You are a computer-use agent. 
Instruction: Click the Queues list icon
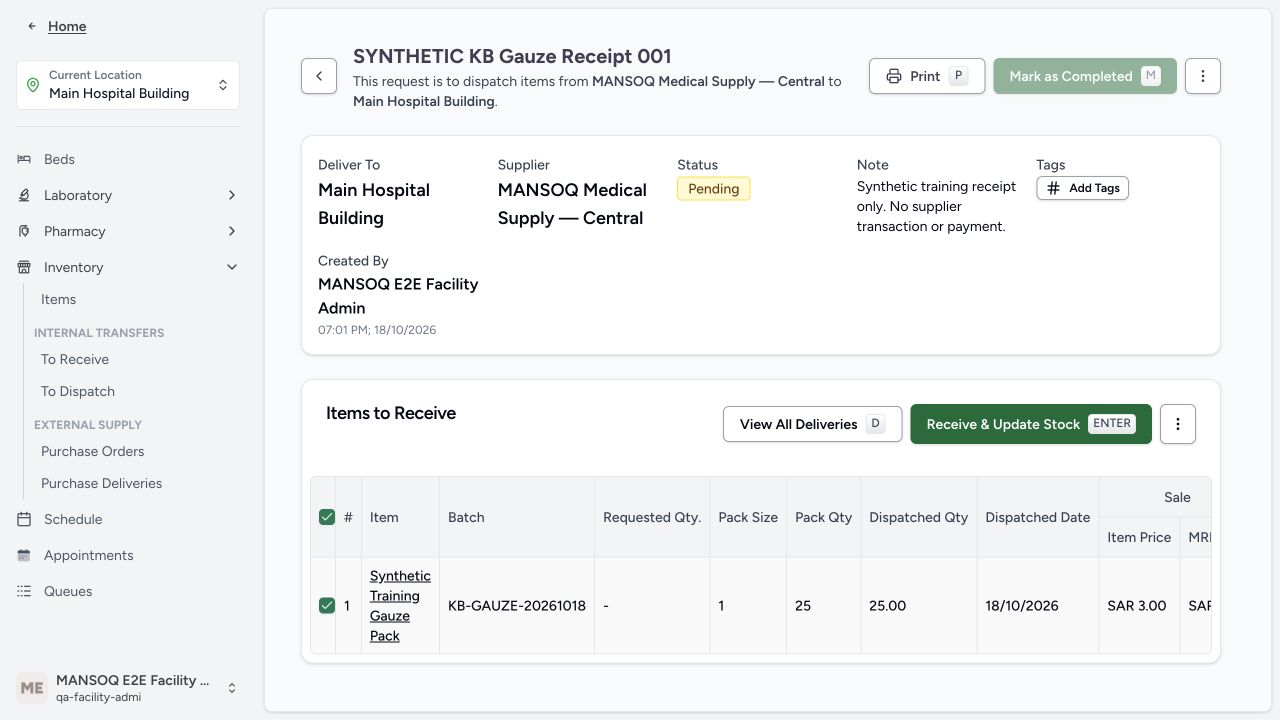tap(24, 591)
